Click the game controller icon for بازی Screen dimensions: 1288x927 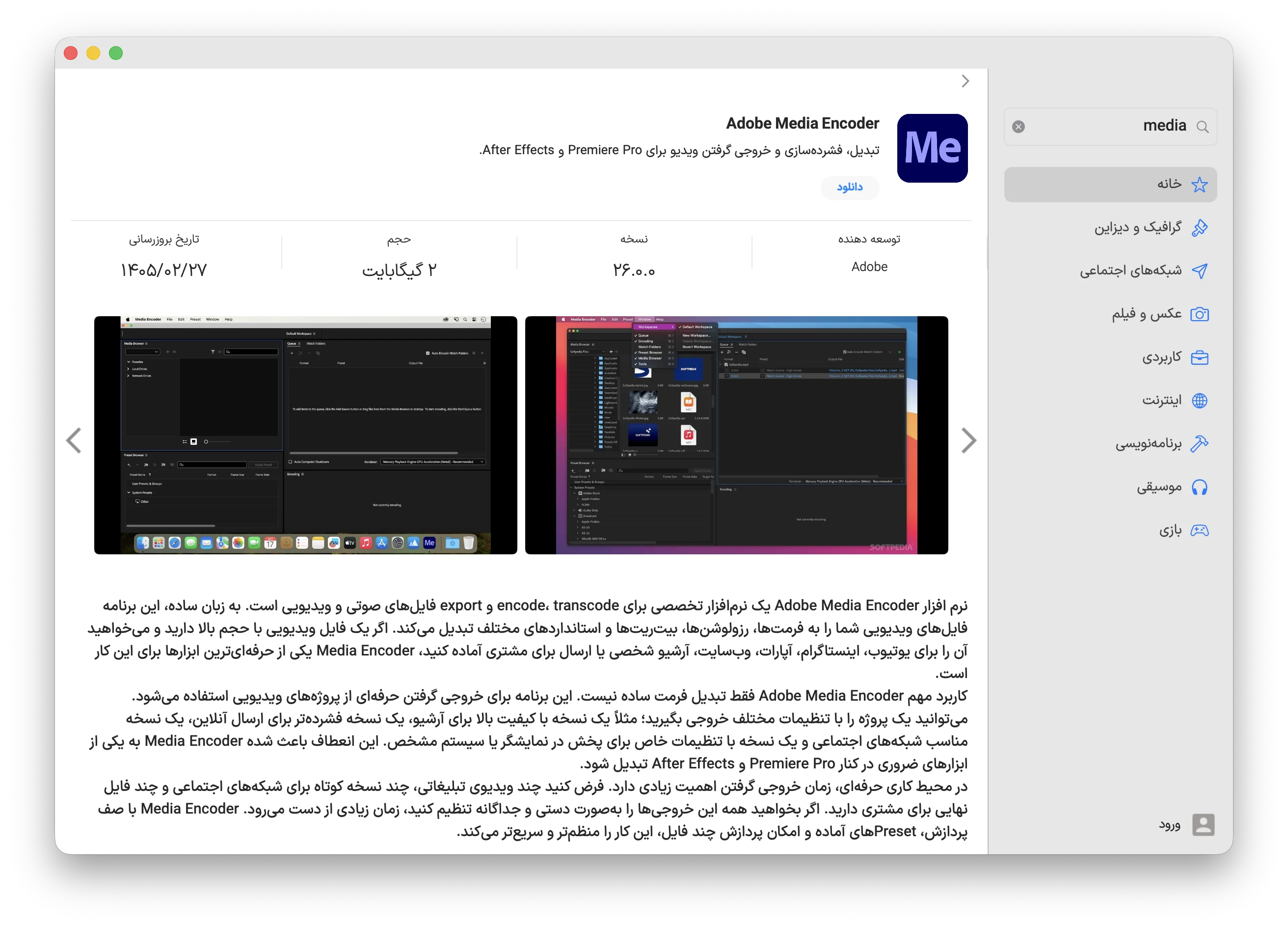[x=1200, y=531]
